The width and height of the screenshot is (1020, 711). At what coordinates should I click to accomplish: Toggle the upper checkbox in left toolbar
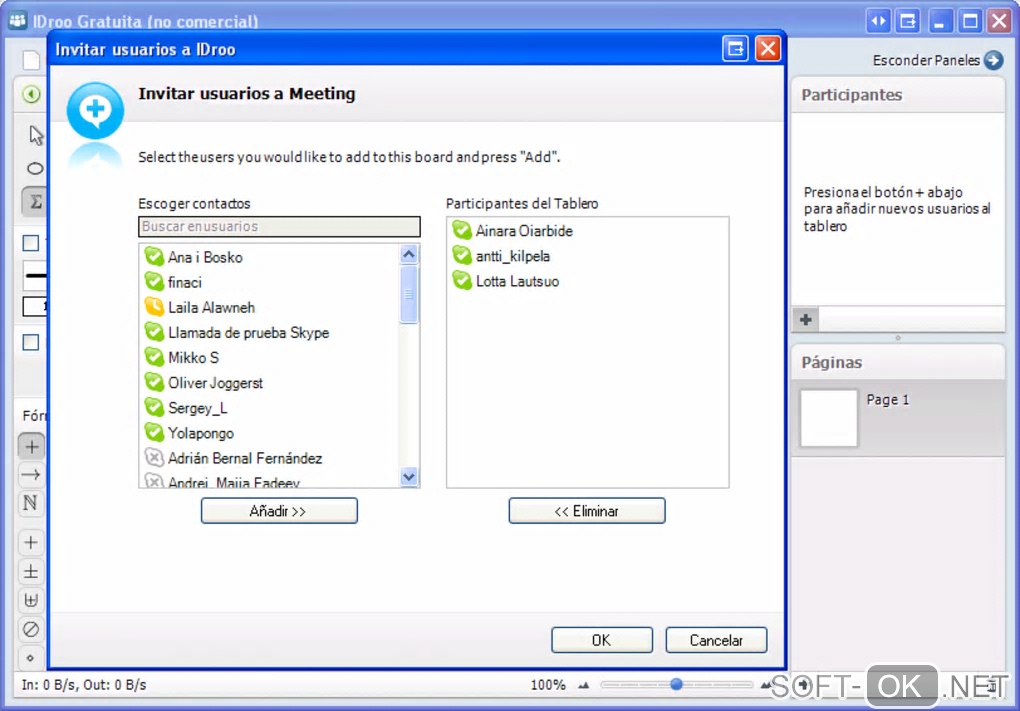point(31,243)
